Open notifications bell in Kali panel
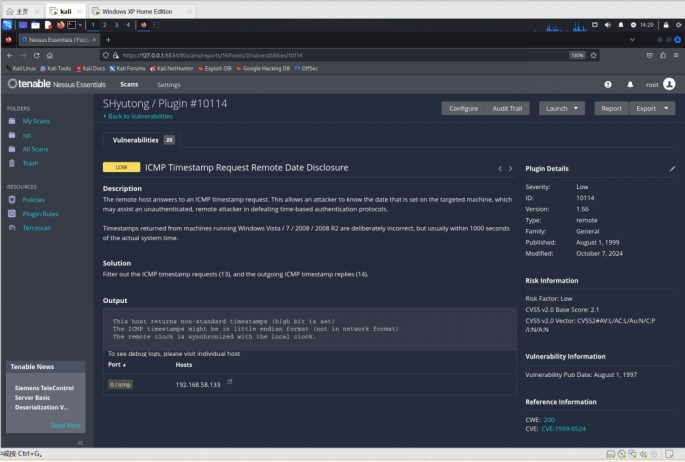685x462 pixels. pos(621,25)
